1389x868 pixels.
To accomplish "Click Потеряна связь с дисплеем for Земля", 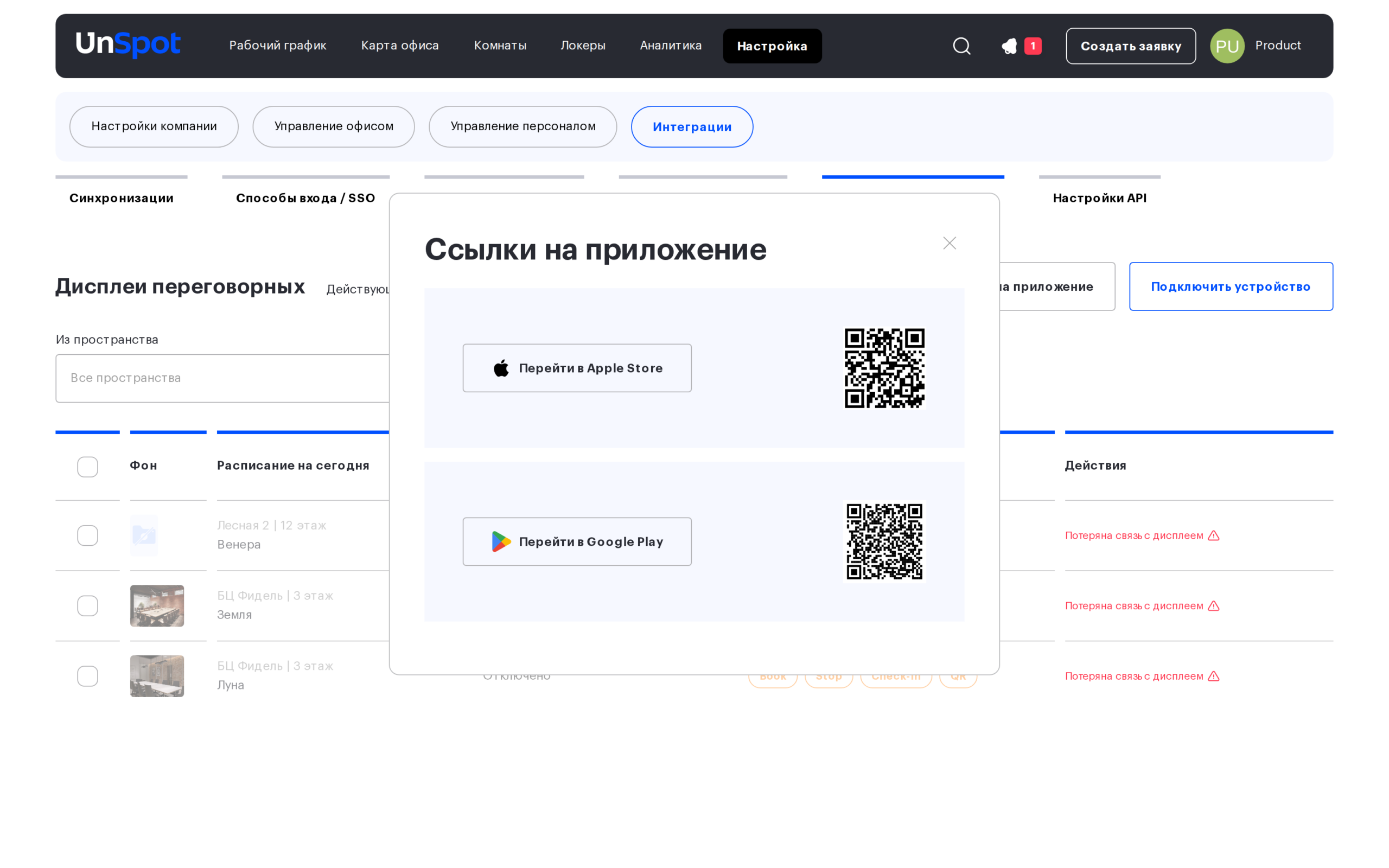I will click(1133, 605).
